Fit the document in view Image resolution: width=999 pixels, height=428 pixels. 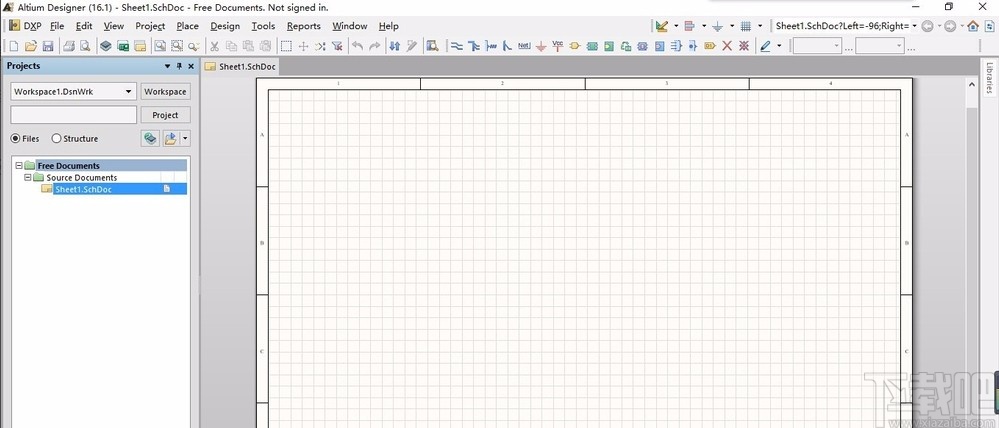[160, 46]
